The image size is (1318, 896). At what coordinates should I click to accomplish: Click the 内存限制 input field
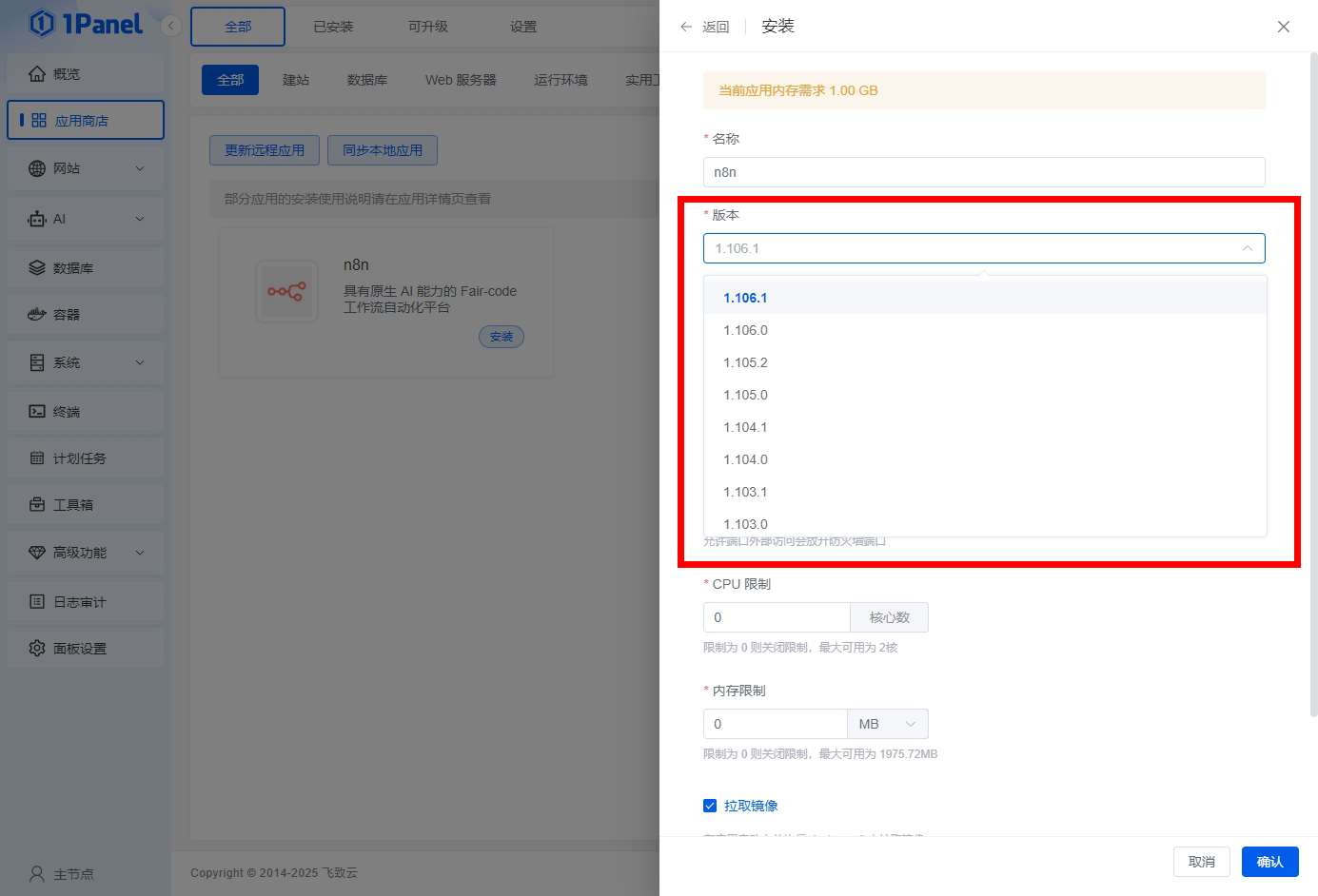pyautogui.click(x=776, y=724)
